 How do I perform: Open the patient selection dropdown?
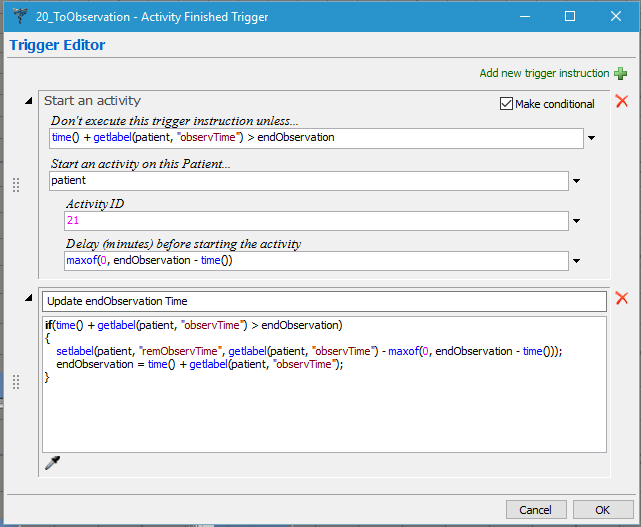[578, 181]
